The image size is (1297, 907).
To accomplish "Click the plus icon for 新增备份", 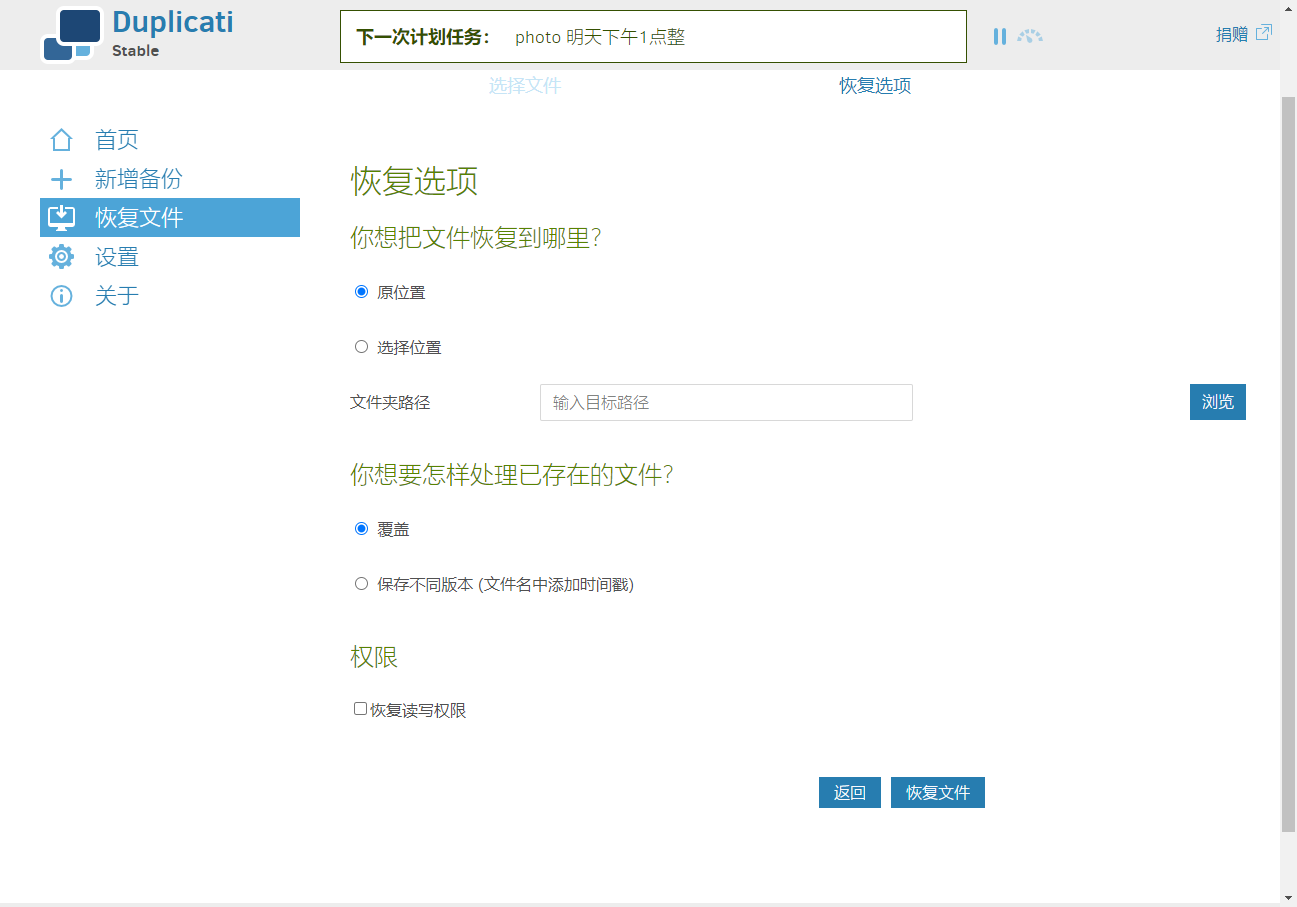I will (61, 180).
